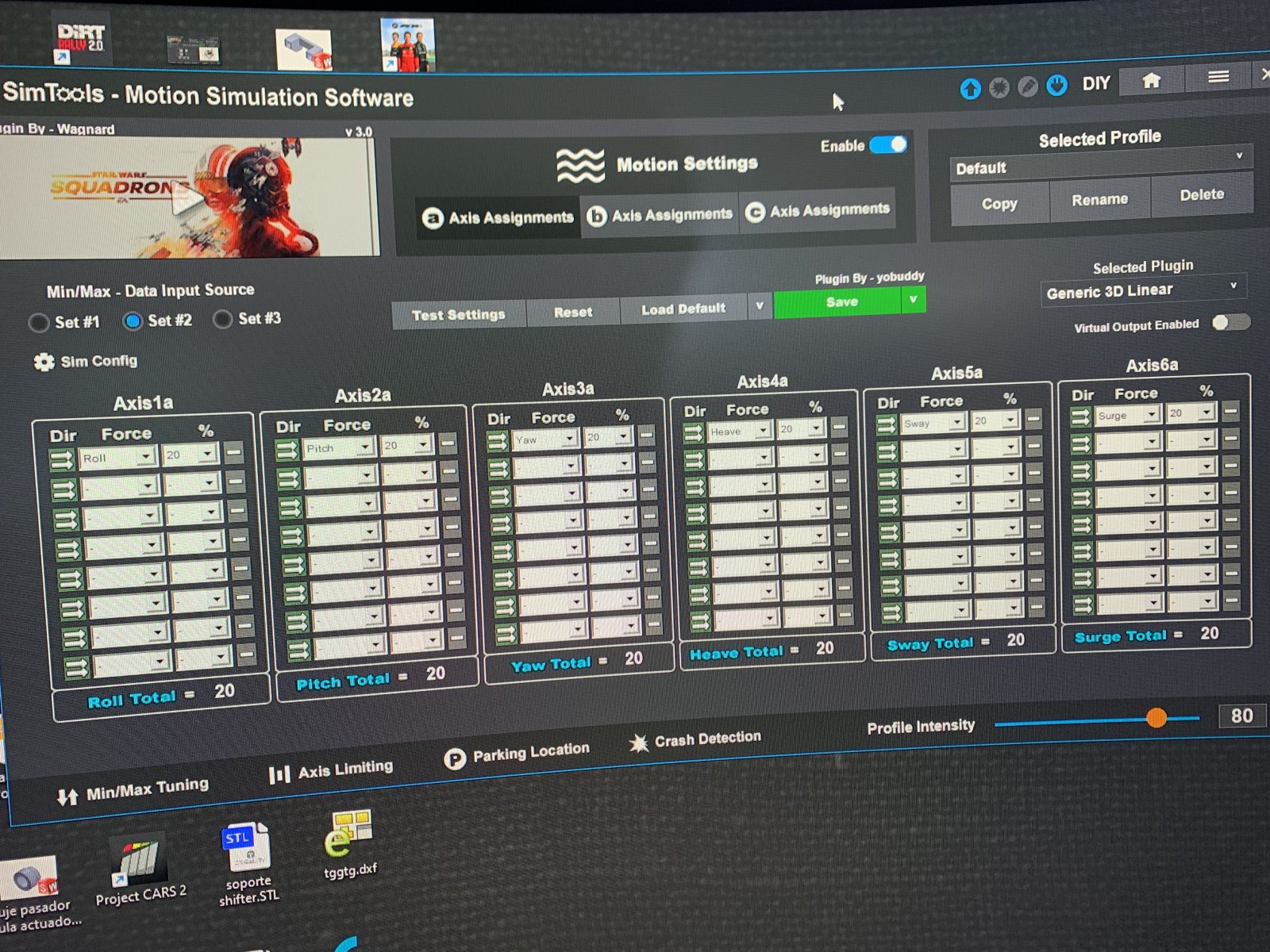Remove the Roll force with minus button
Screen dimensions: 1270x952
pos(233,453)
